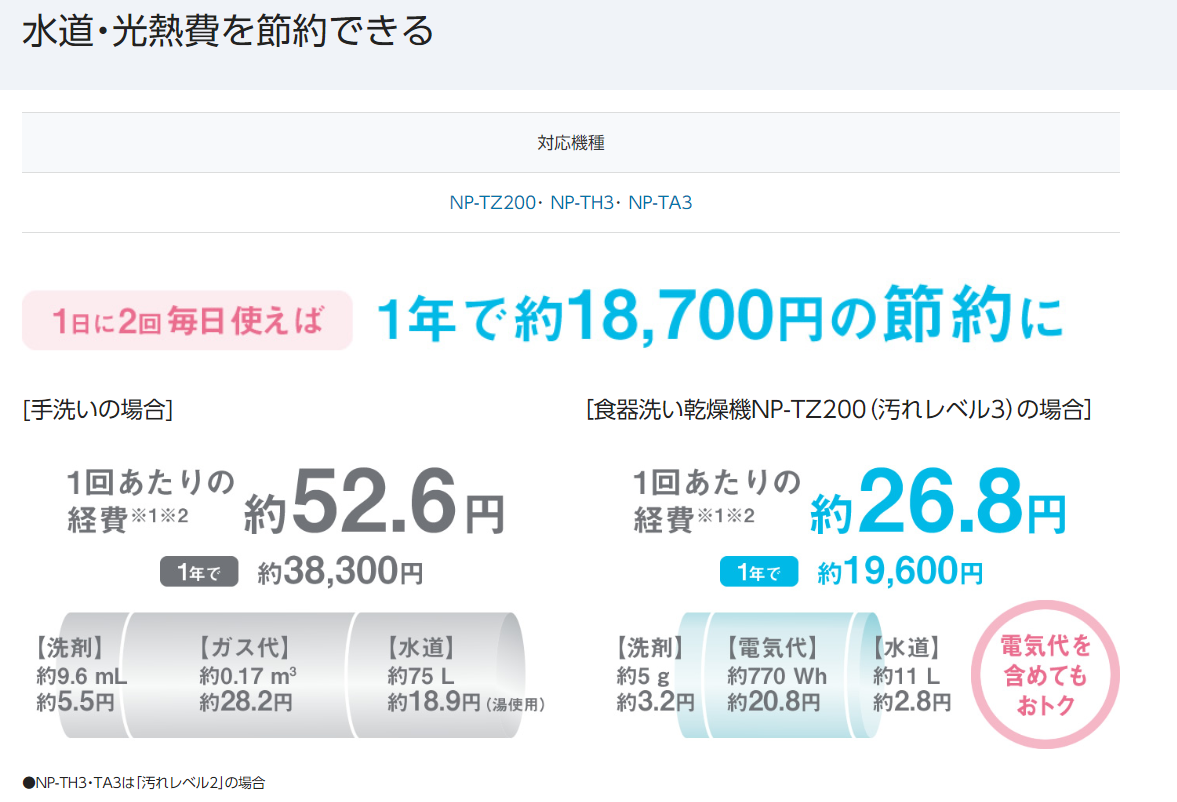
Task: Click the 約9.6 mL detergent value
Action: [x=82, y=676]
